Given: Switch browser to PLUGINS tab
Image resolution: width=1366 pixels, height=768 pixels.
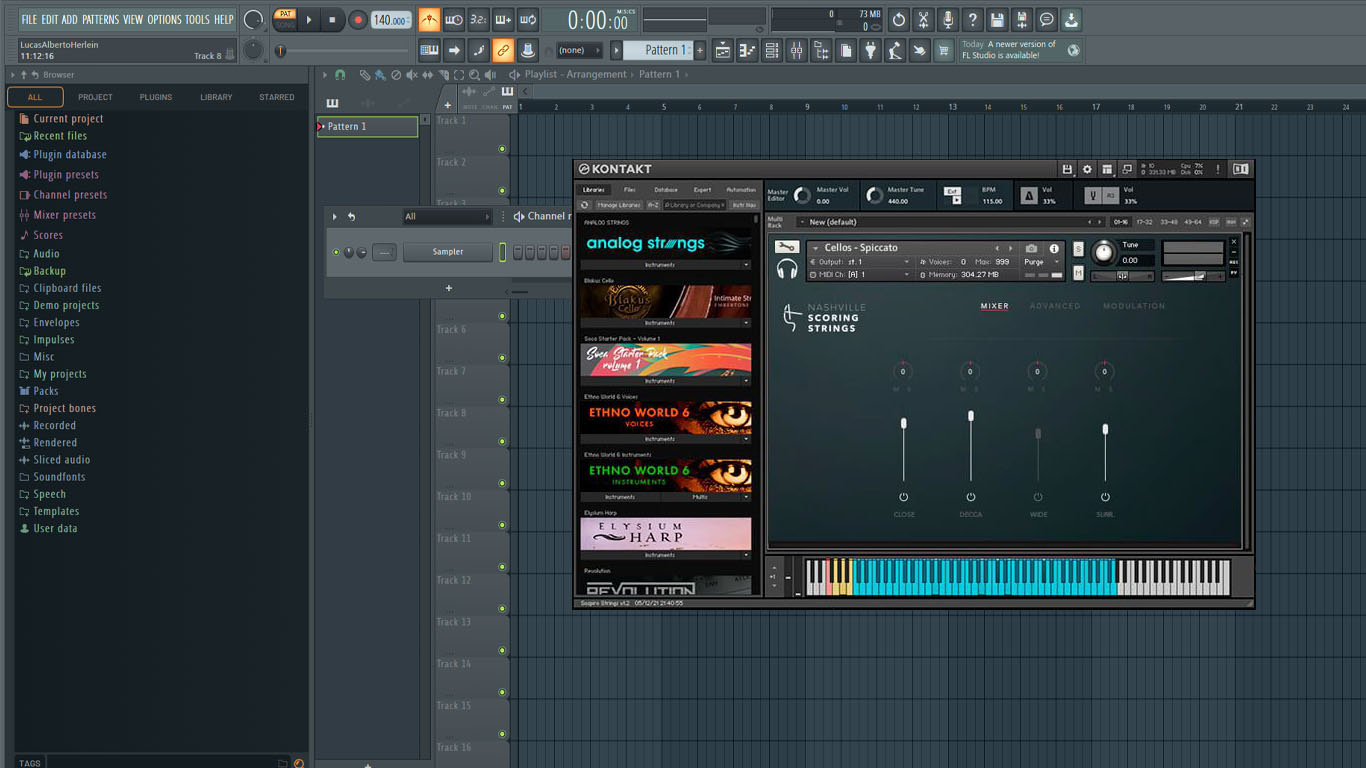Looking at the screenshot, I should pos(156,97).
